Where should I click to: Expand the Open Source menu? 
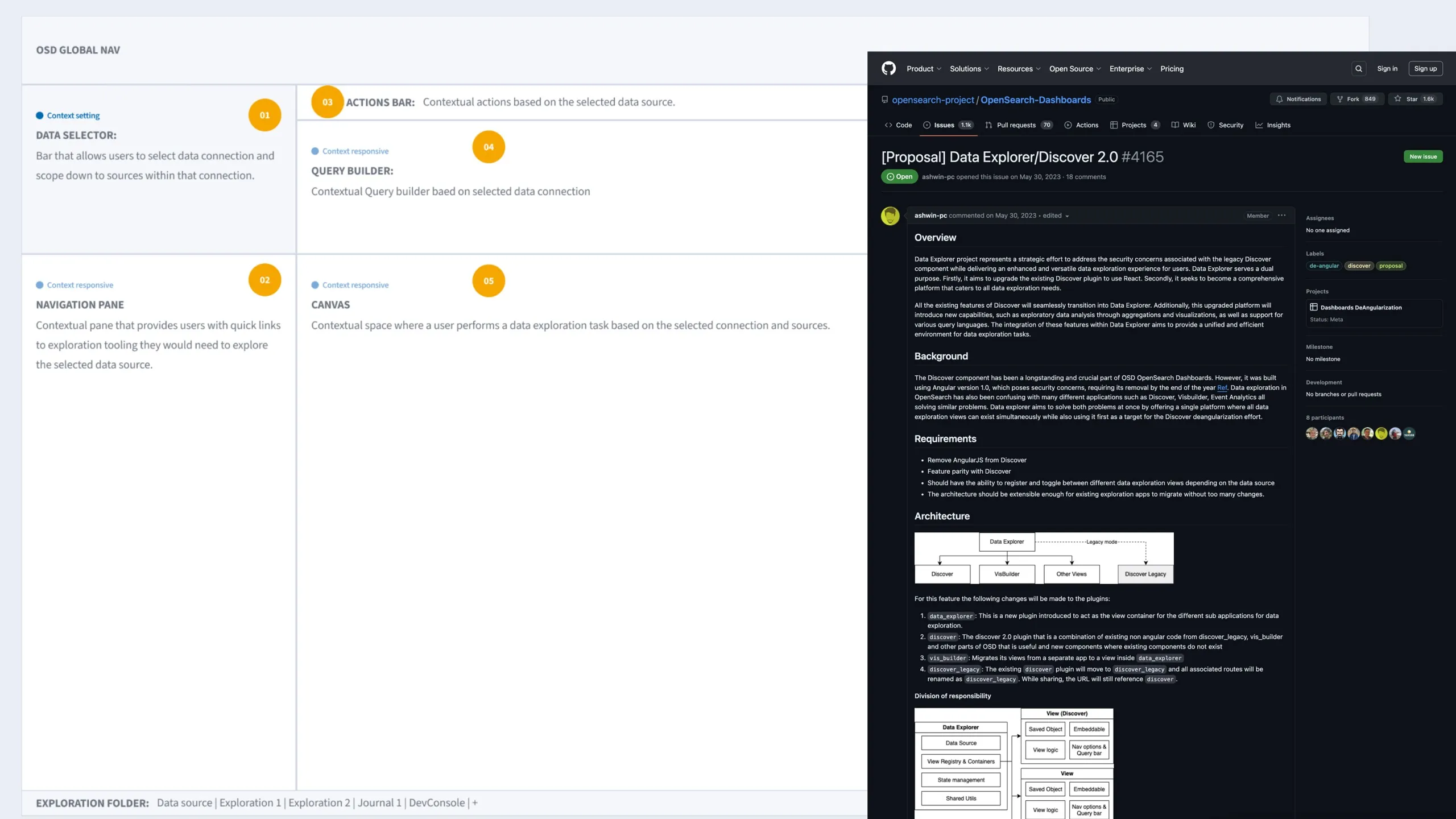[x=1075, y=69]
